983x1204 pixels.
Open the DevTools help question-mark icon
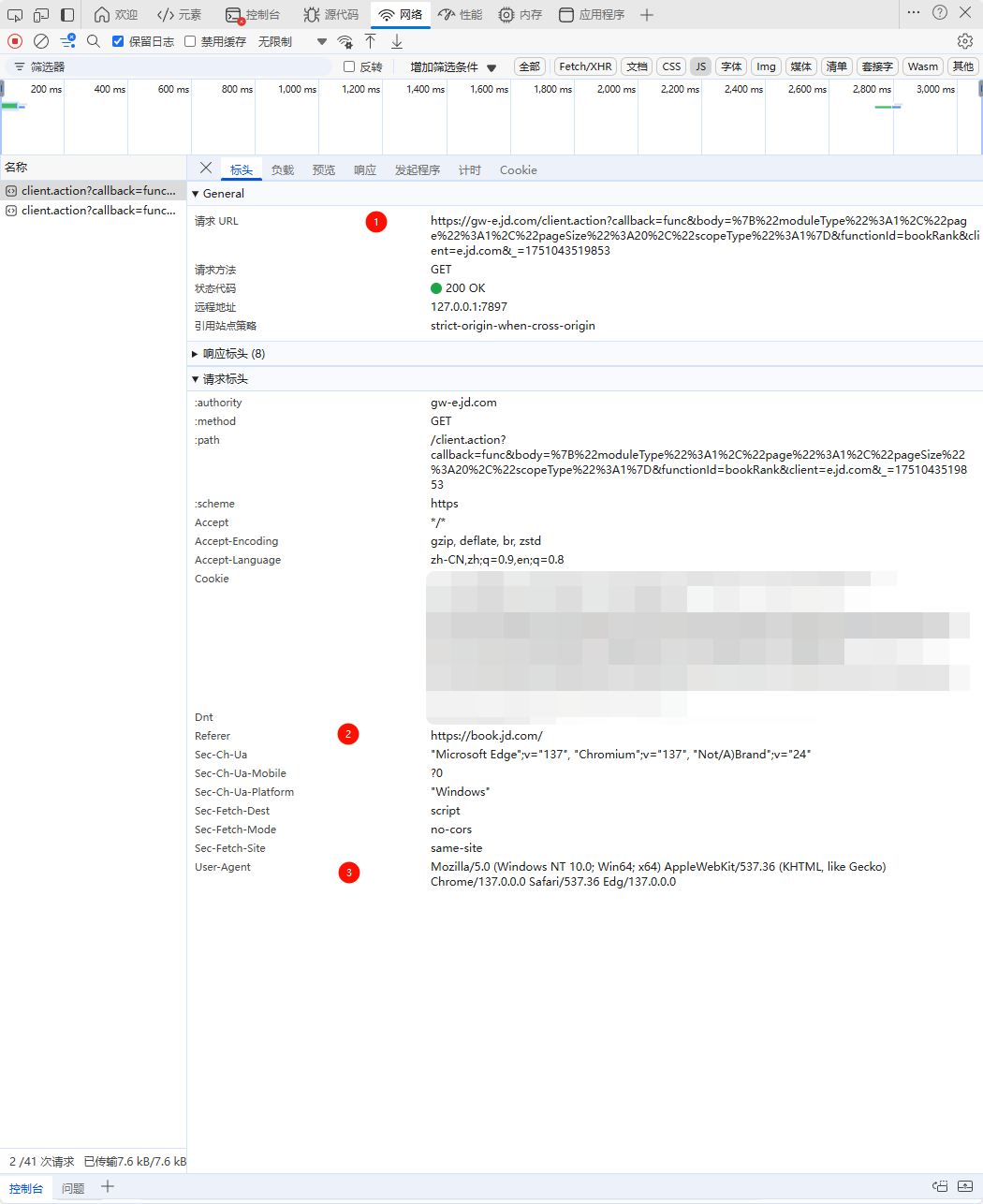pos(940,13)
